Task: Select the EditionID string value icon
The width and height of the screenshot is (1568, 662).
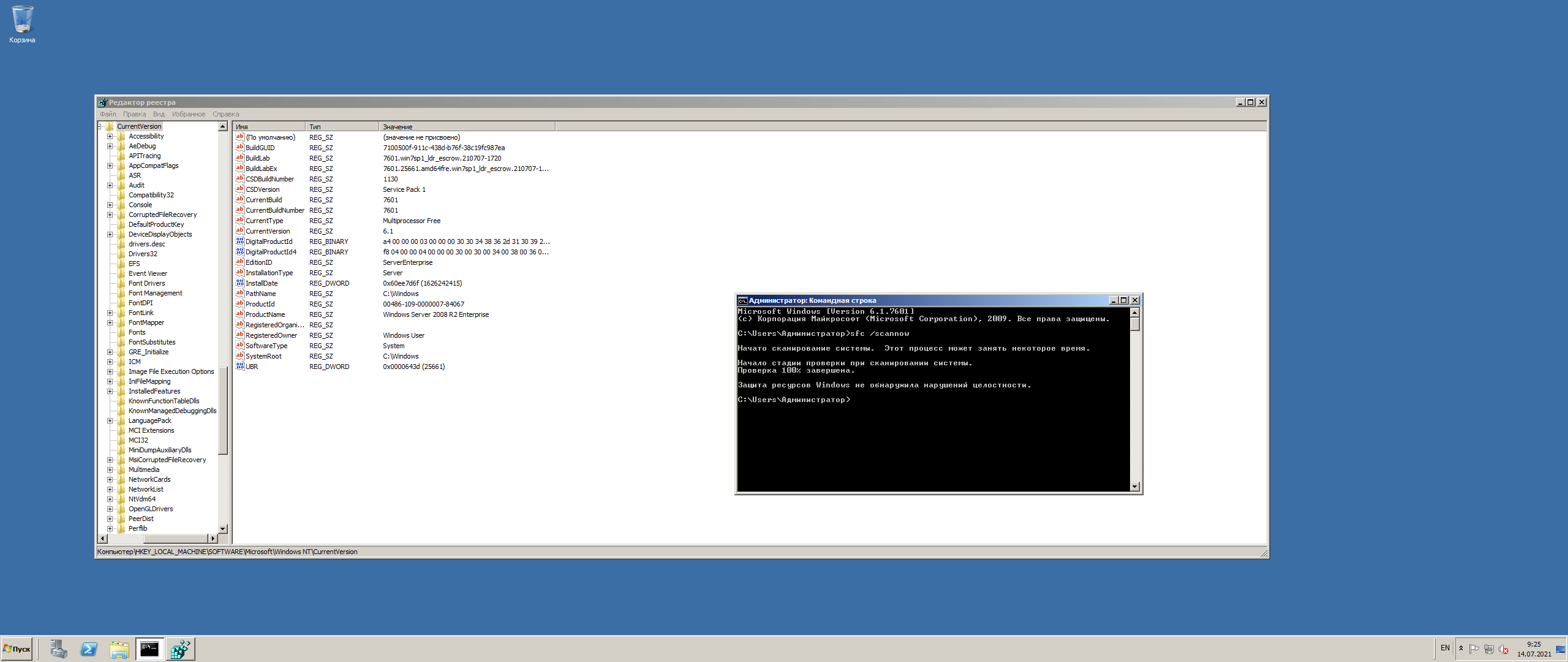Action: coord(240,262)
